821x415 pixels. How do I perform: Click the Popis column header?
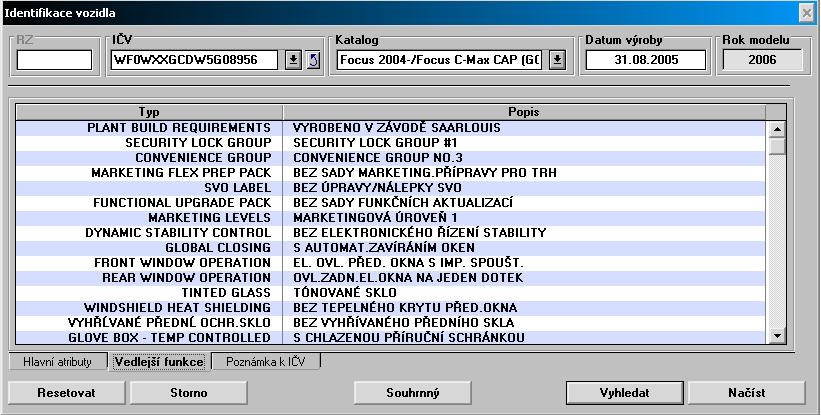[x=525, y=112]
